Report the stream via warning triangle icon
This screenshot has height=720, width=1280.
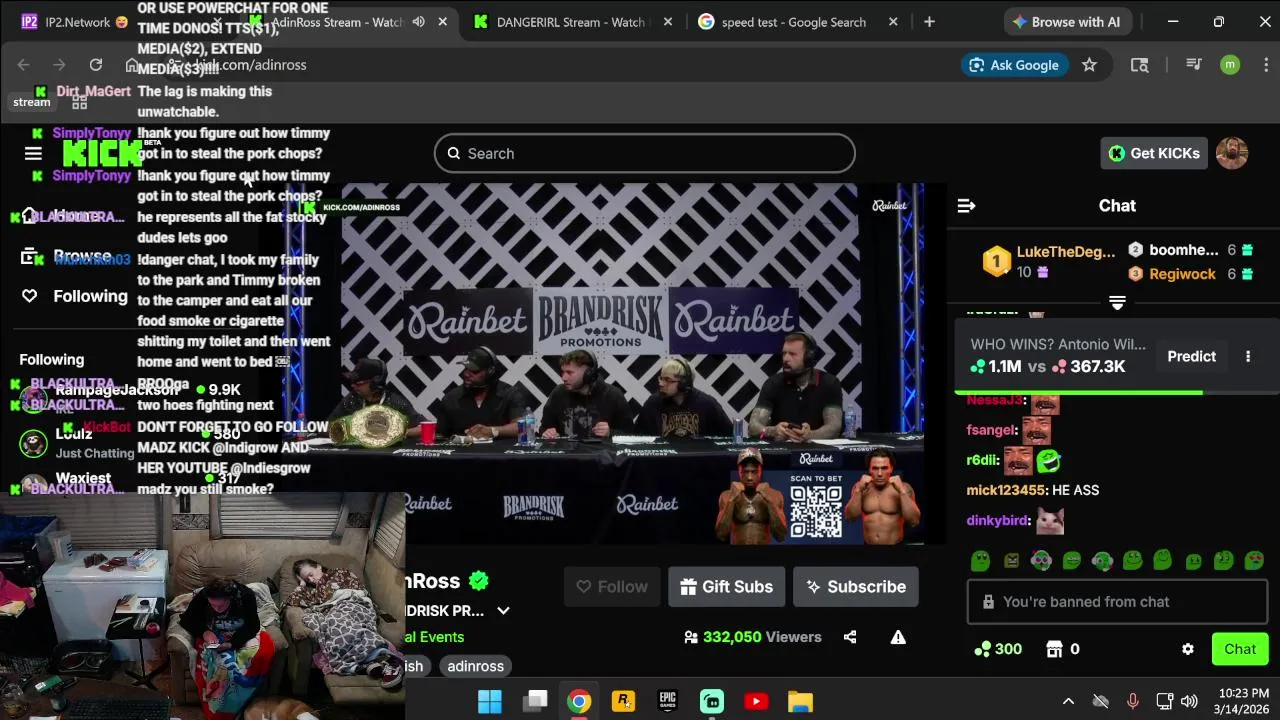click(x=898, y=637)
